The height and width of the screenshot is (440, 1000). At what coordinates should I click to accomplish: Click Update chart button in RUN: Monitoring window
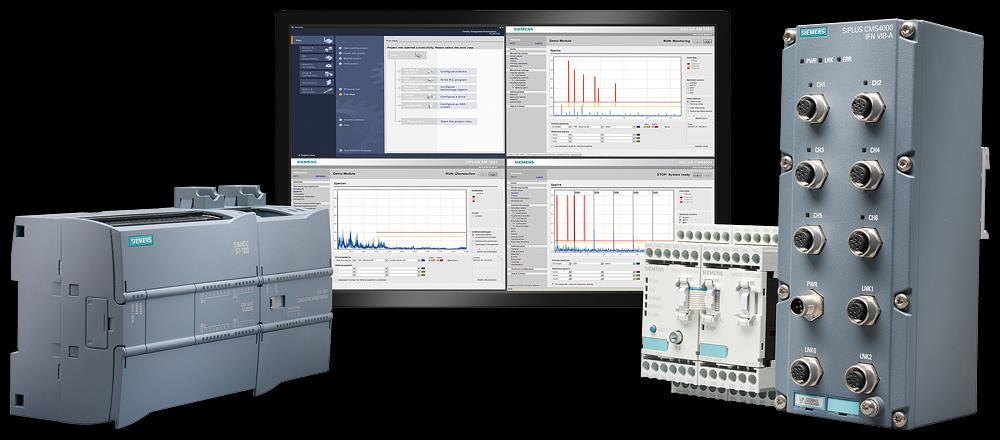(701, 146)
